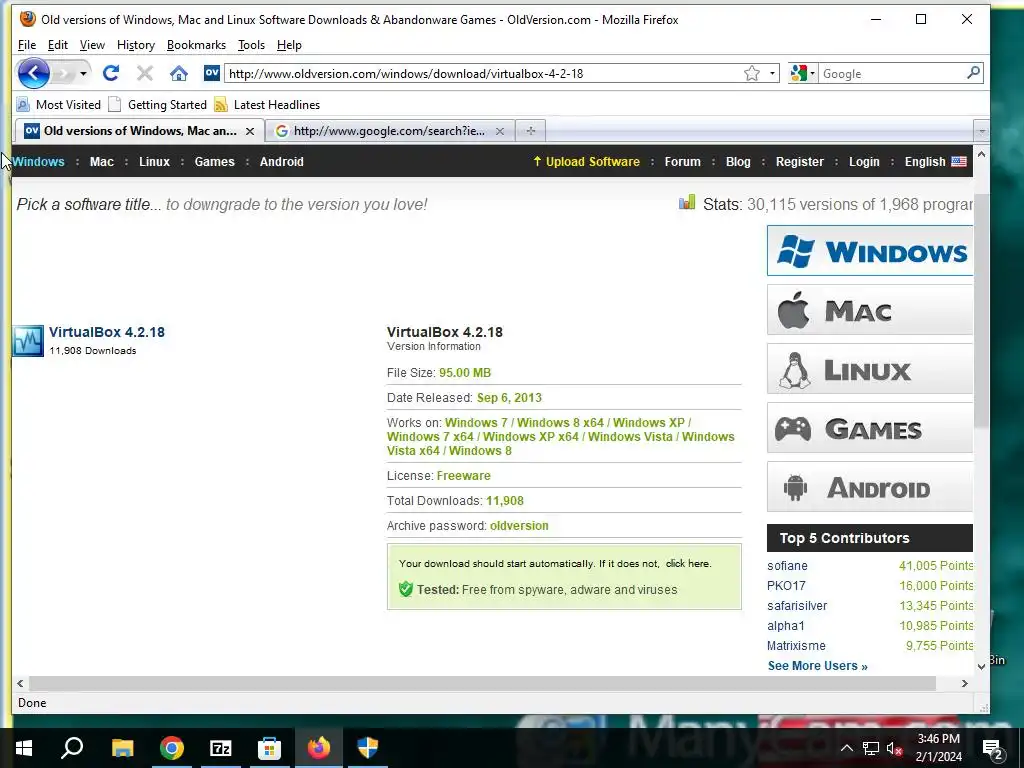Open the Help menu
Screen dimensions: 1024x768
289,45
